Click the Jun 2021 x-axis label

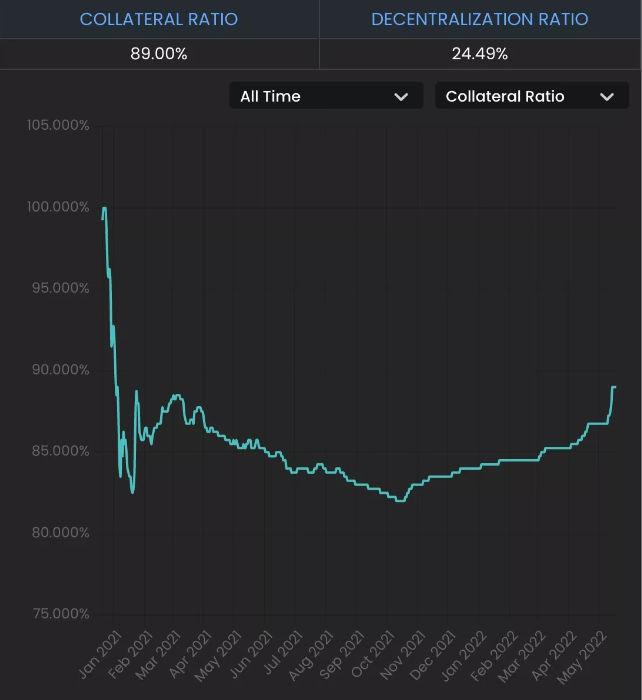[251, 654]
